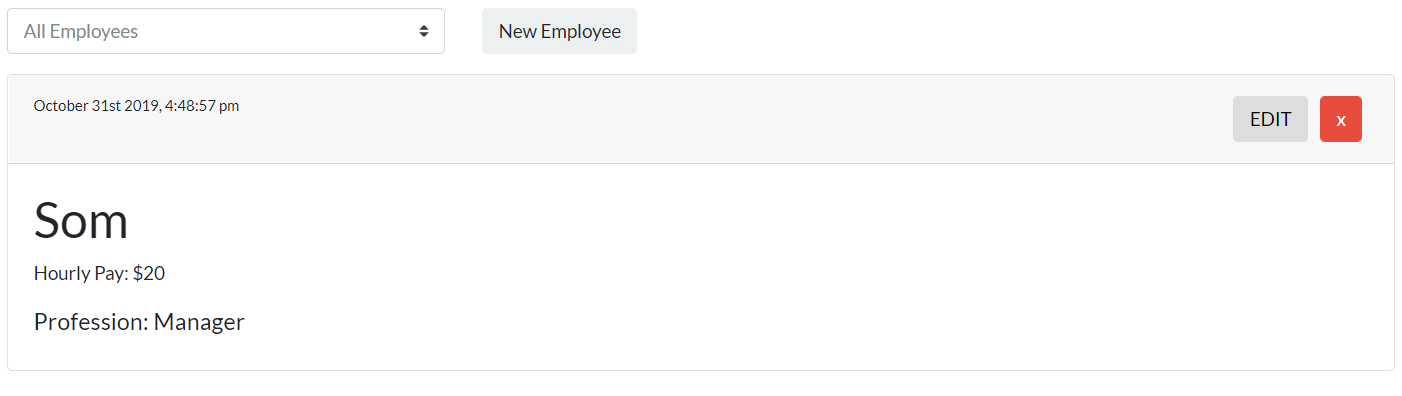The image size is (1402, 396).
Task: Remove the Manager employee card
Action: coord(1340,119)
